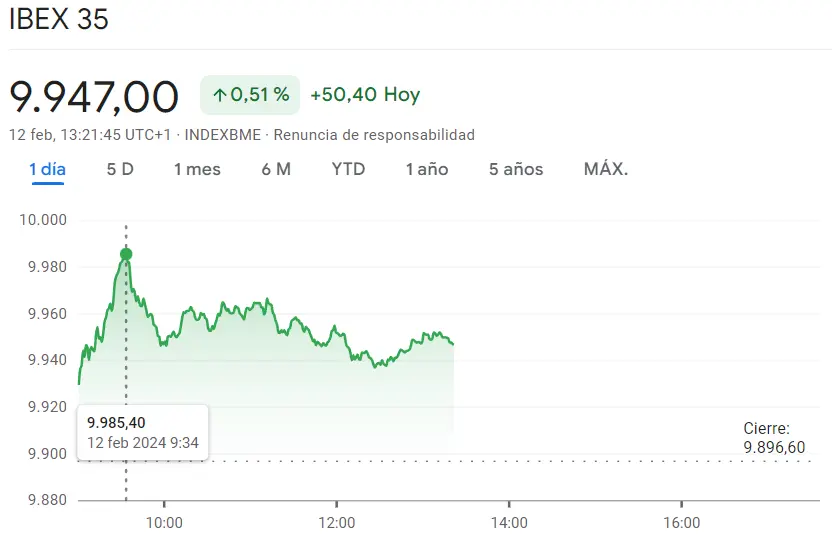
Task: Click the +50,40 Hoy change text
Action: click(x=365, y=95)
